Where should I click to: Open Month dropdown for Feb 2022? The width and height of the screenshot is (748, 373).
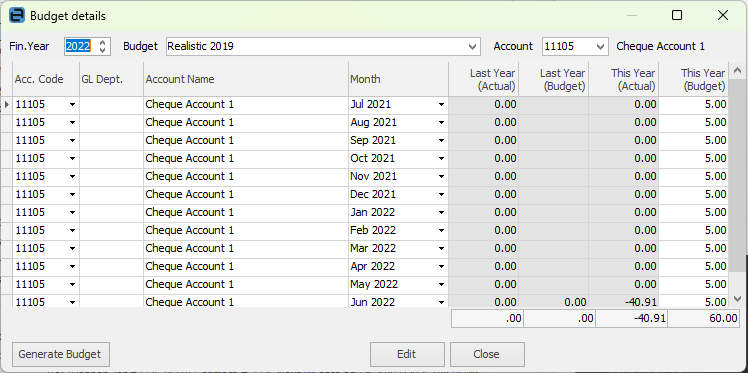pos(441,231)
